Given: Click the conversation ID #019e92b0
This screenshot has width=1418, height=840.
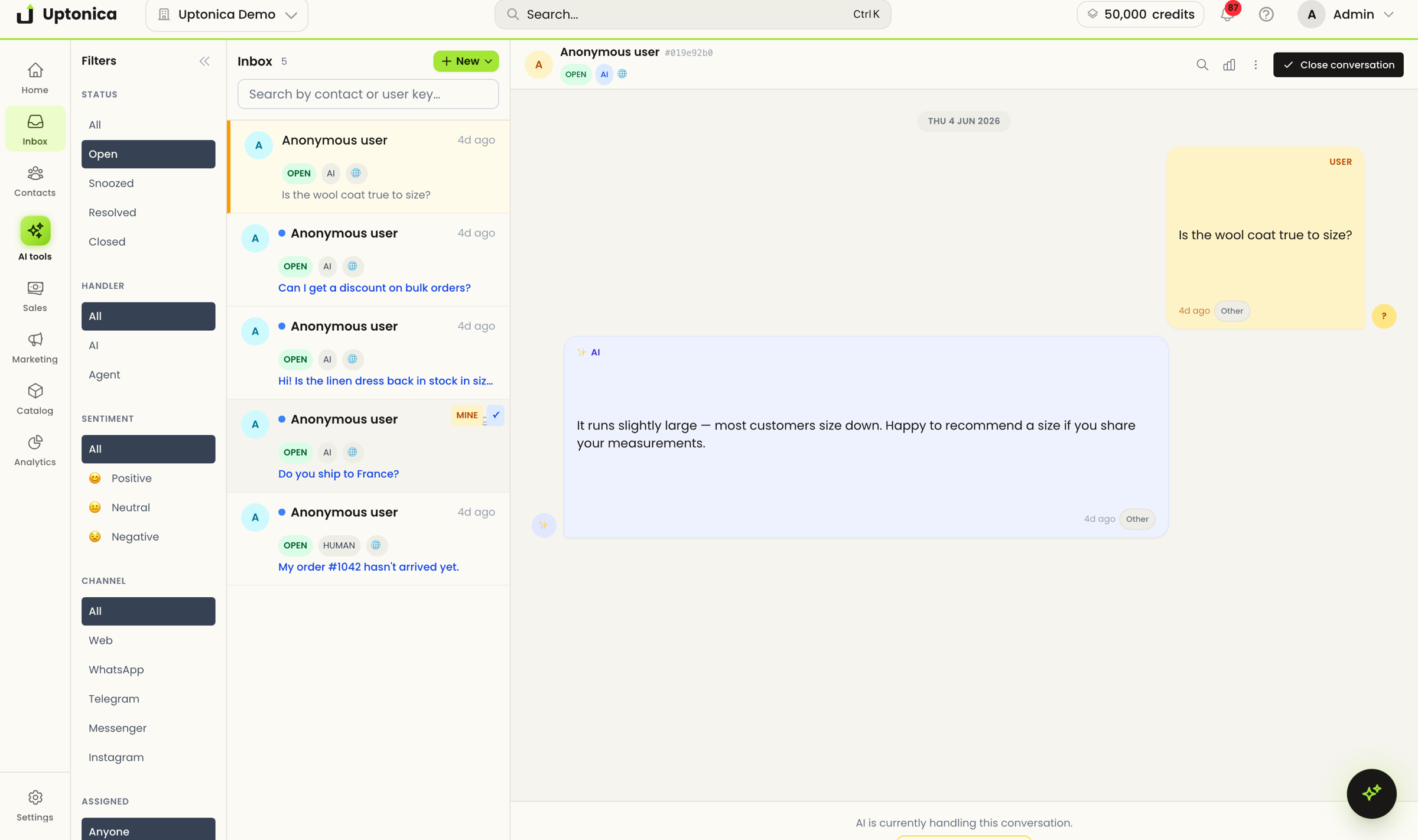Looking at the screenshot, I should click(x=688, y=53).
